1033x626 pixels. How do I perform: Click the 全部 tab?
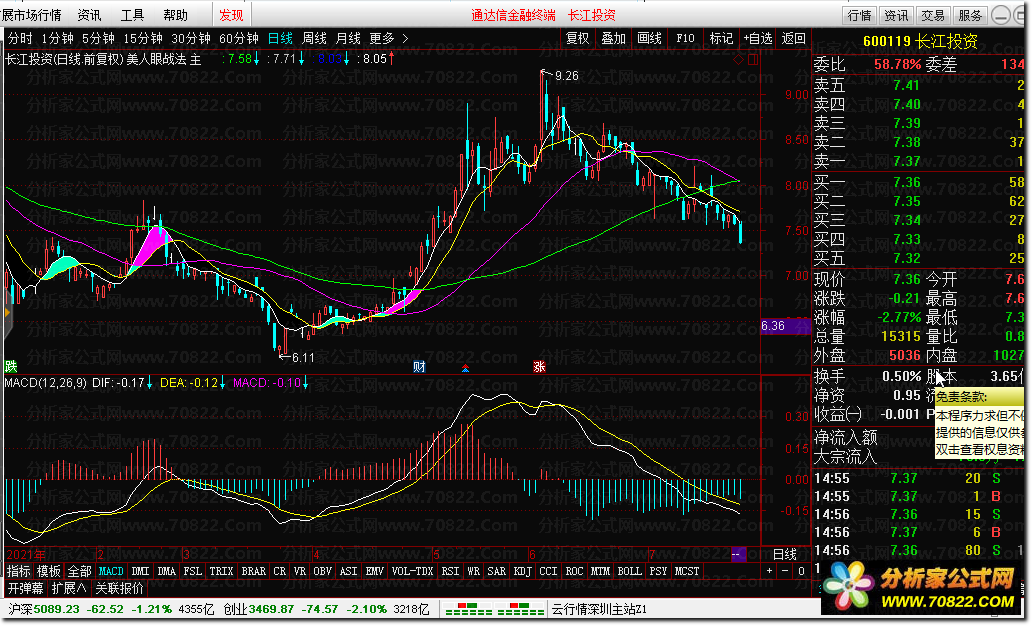tap(80, 571)
